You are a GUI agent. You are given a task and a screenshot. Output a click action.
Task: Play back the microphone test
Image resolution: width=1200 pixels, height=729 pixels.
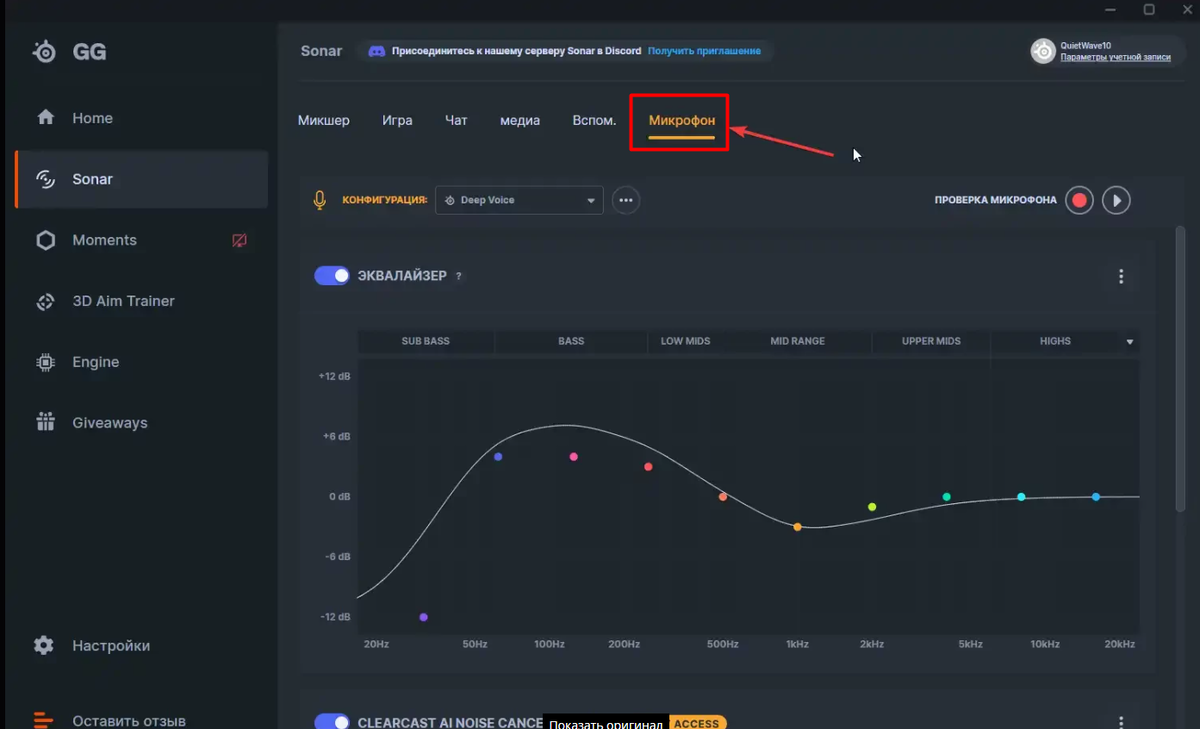pos(1116,200)
